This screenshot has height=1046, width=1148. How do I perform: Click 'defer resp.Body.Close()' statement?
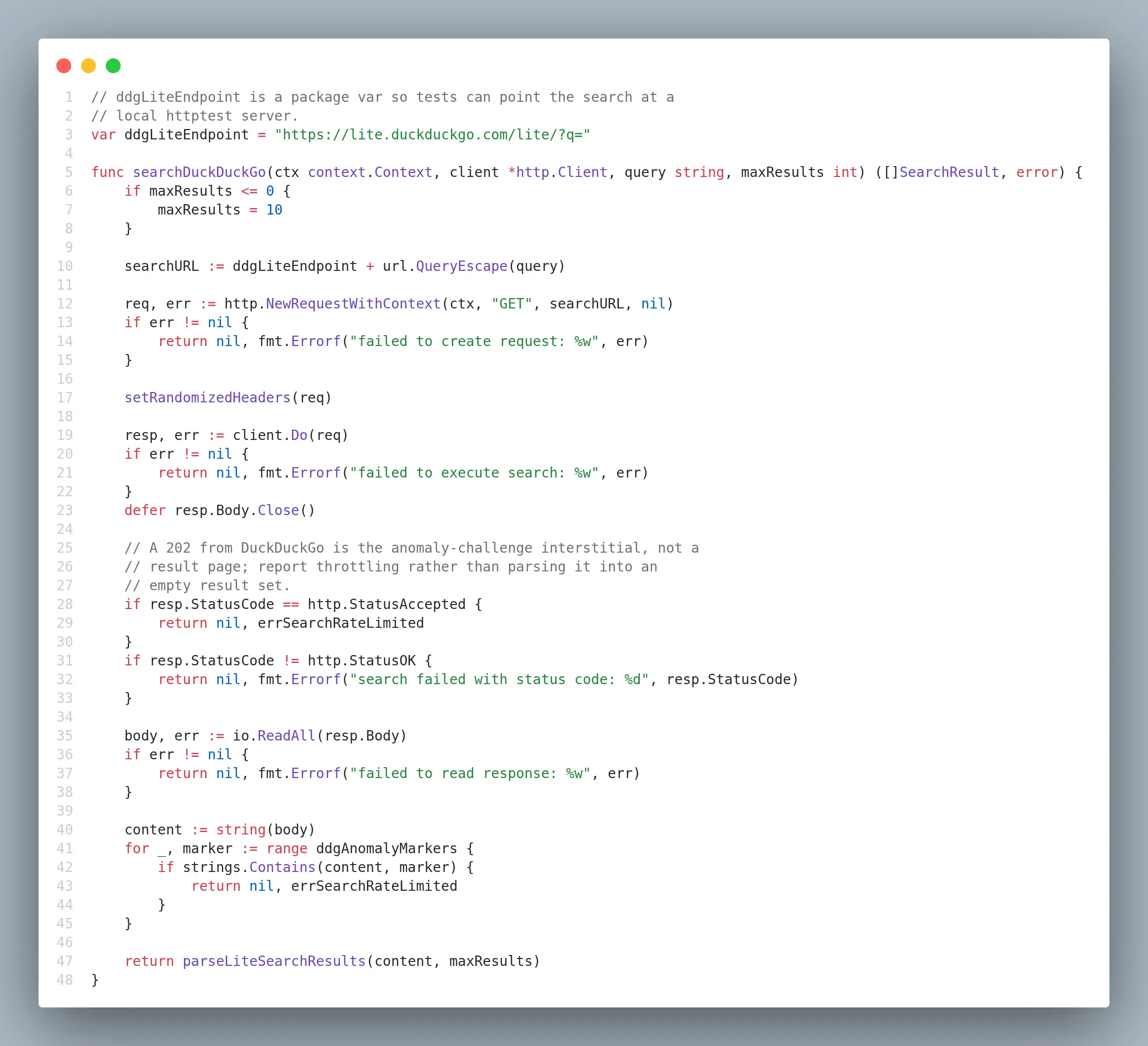(x=220, y=511)
